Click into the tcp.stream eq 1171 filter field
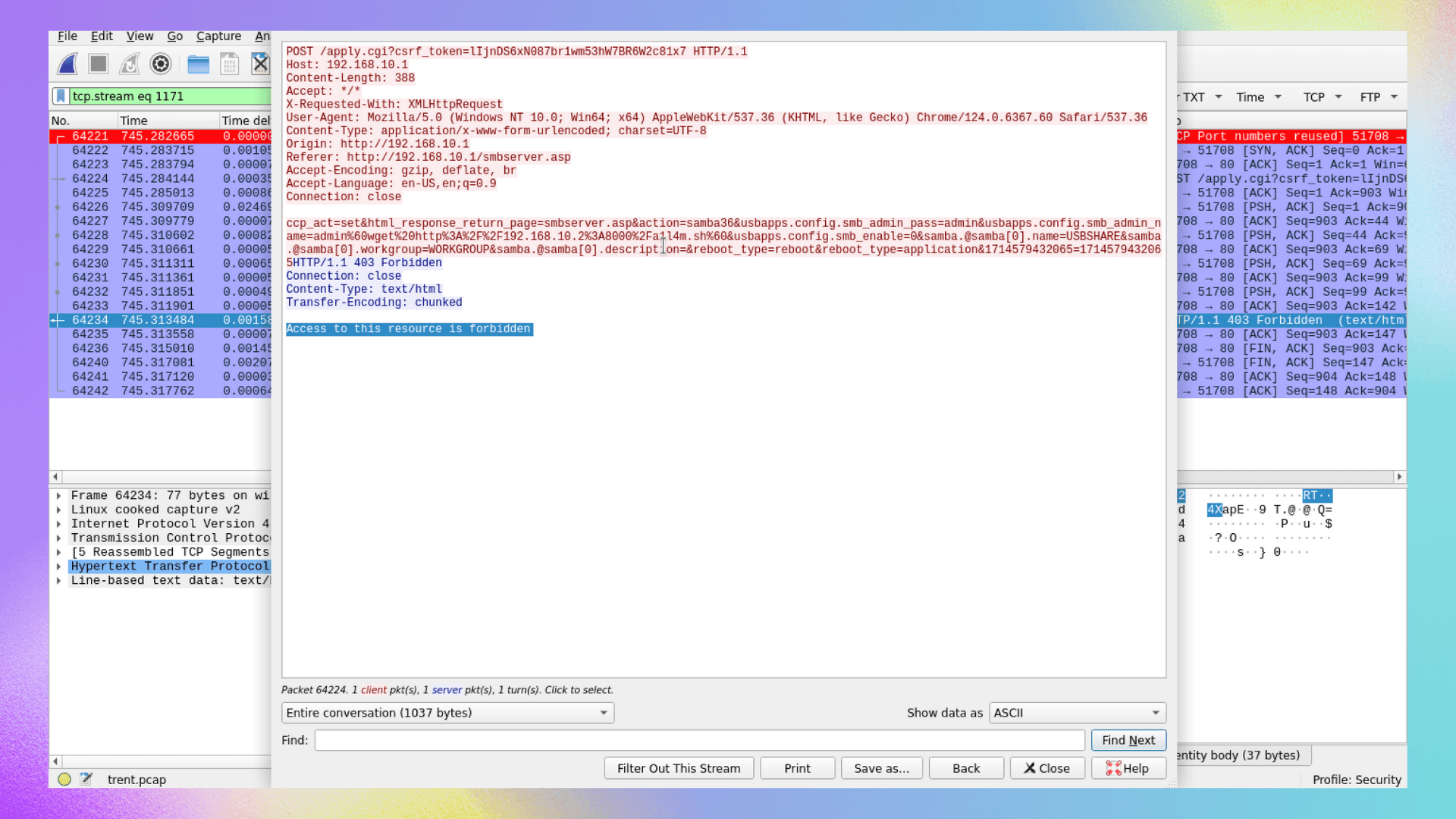The image size is (1456, 819). point(171,96)
